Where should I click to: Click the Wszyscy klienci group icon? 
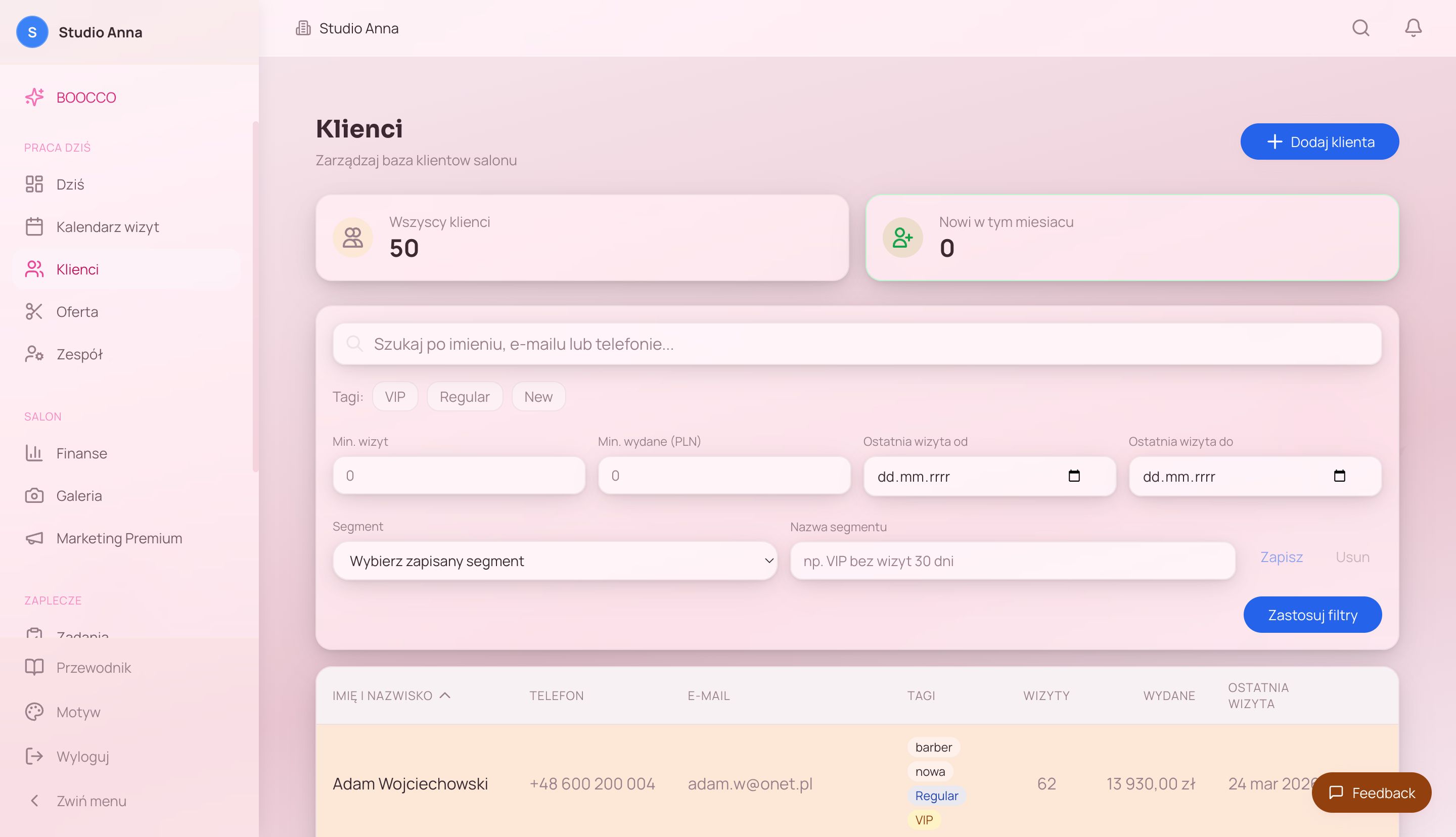[x=353, y=238]
